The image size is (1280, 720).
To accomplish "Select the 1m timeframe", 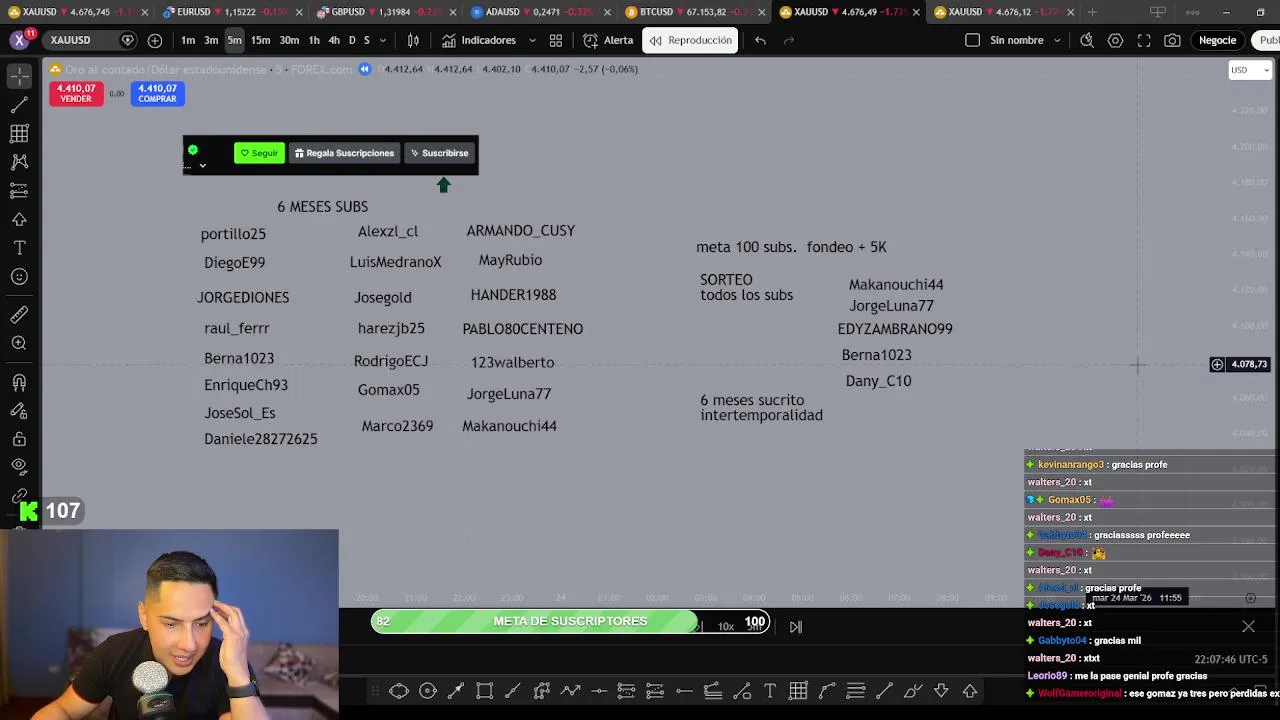I will click(188, 40).
